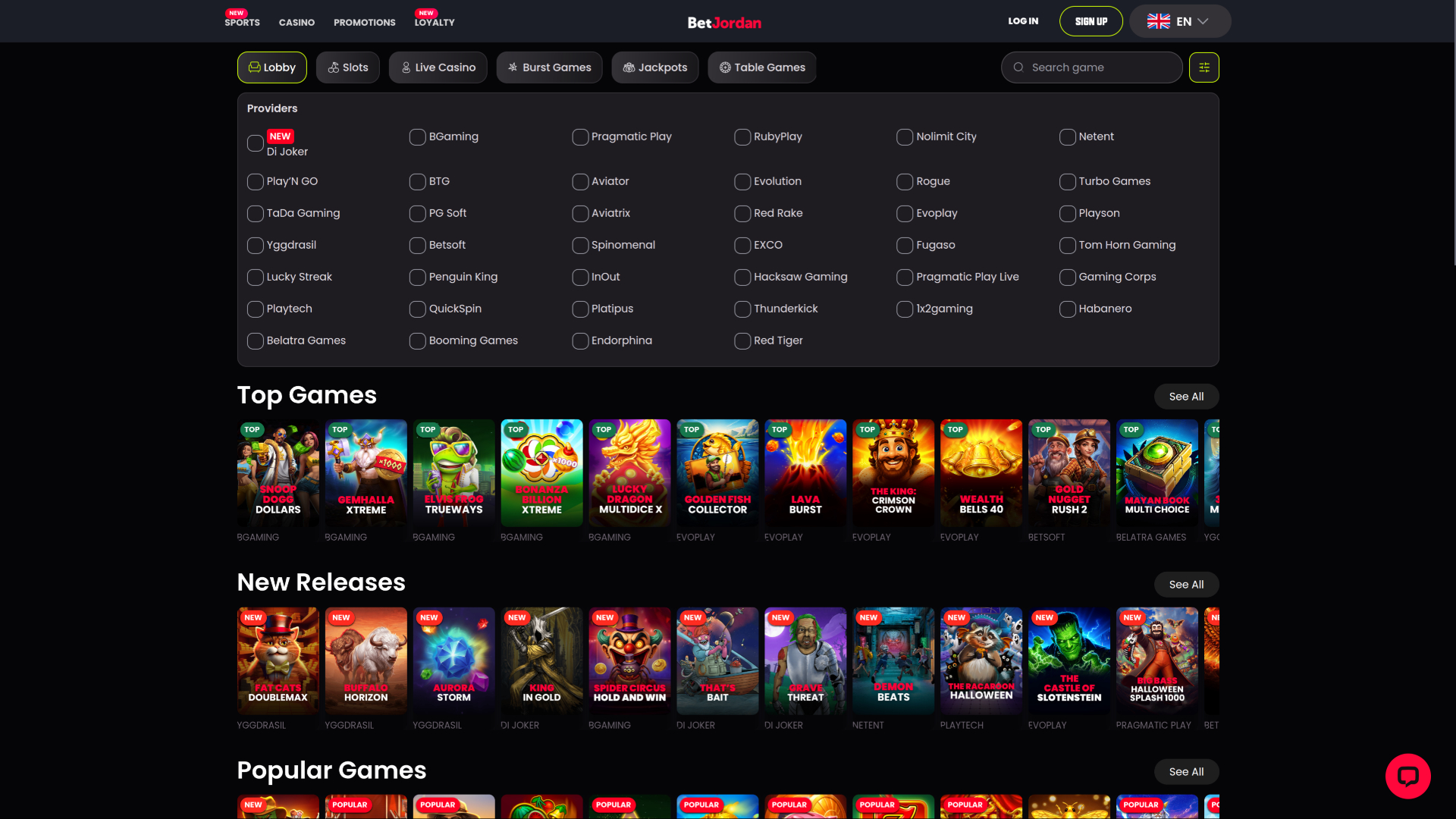Focus the Search game field
This screenshot has height=819, width=1456.
point(1092,67)
